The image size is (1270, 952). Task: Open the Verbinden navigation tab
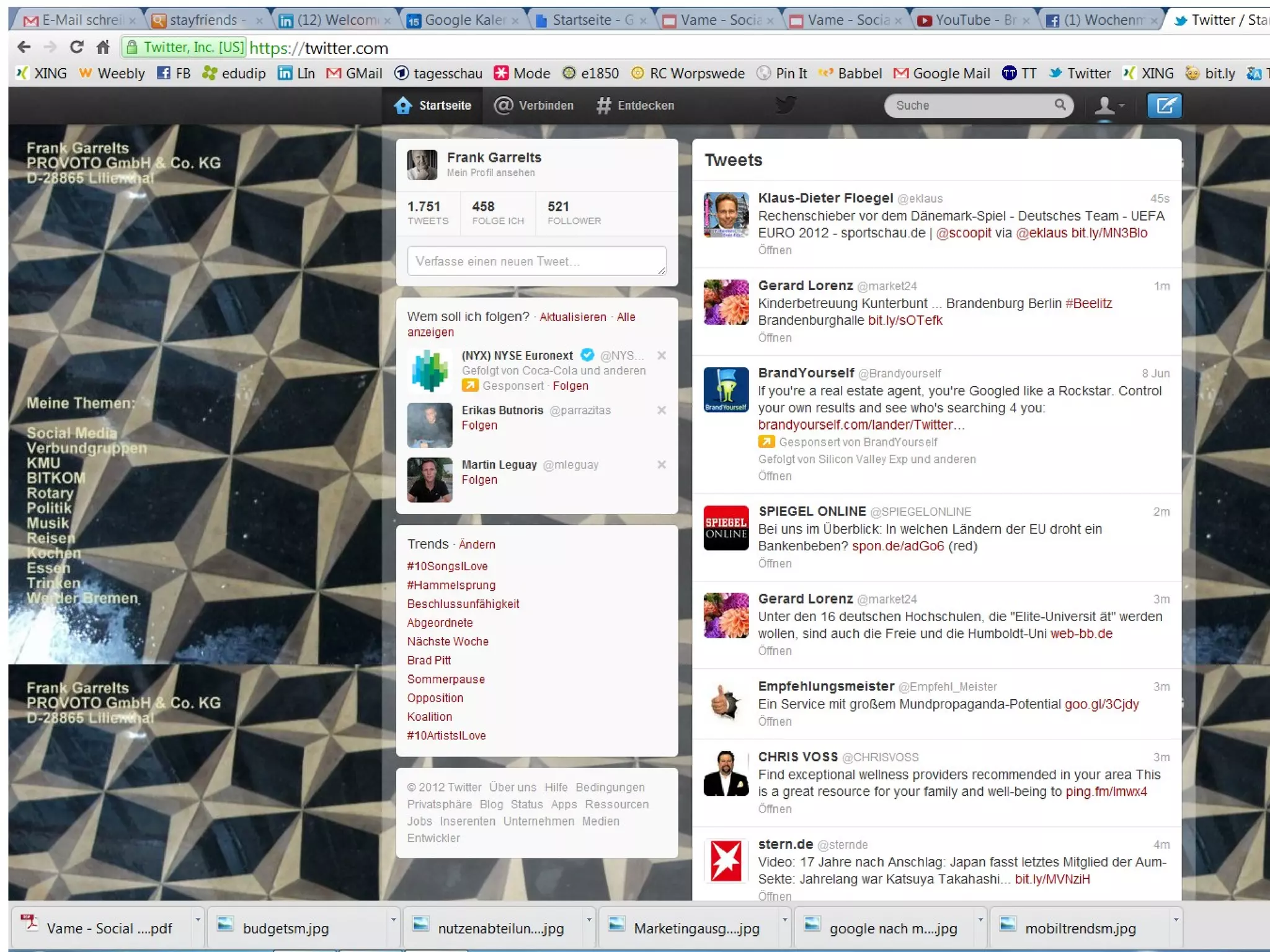534,105
